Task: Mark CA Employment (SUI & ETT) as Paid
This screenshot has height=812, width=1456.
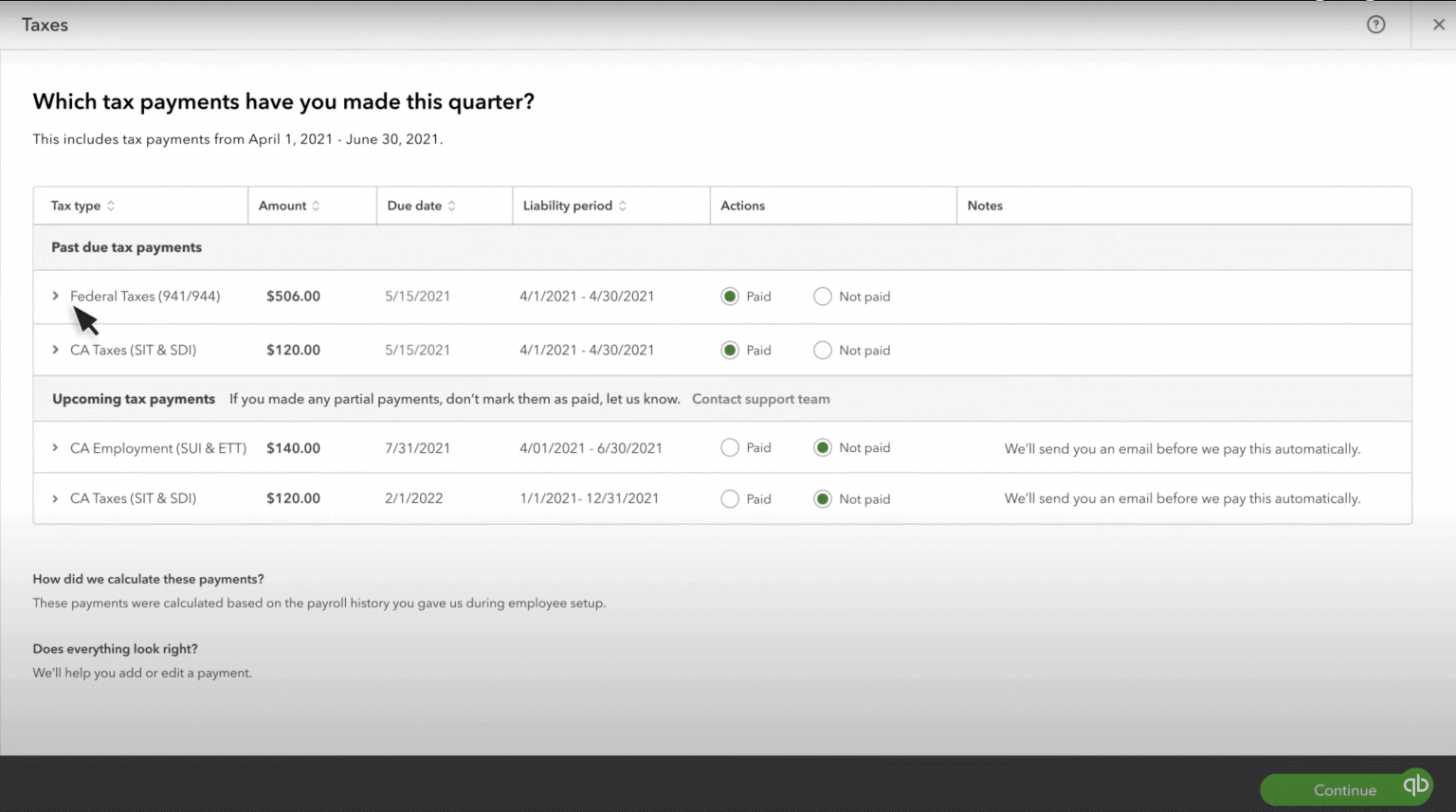Action: (730, 447)
